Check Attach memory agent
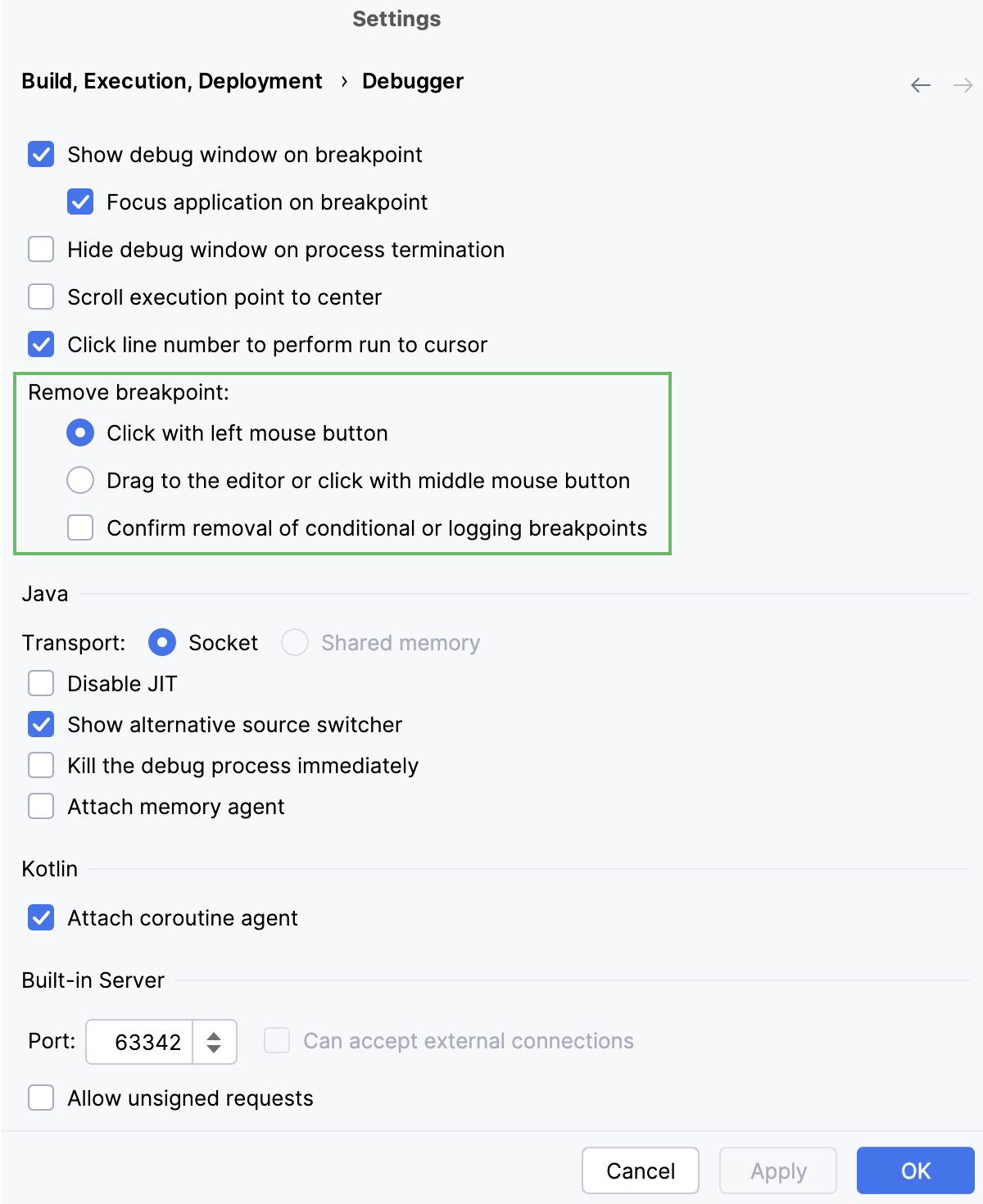This screenshot has width=983, height=1204. (x=40, y=805)
